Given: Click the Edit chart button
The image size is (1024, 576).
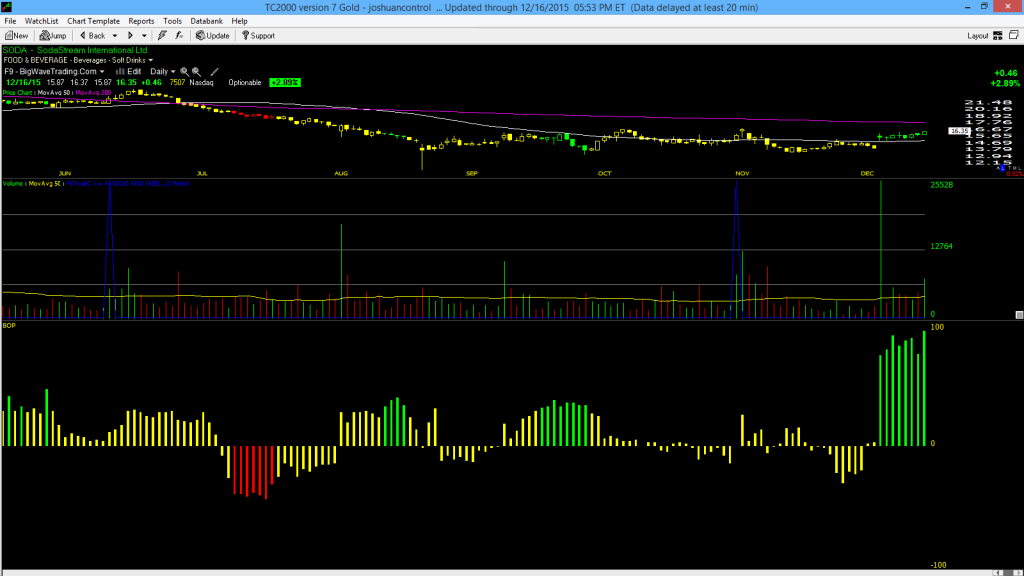Looking at the screenshot, I should [x=129, y=71].
